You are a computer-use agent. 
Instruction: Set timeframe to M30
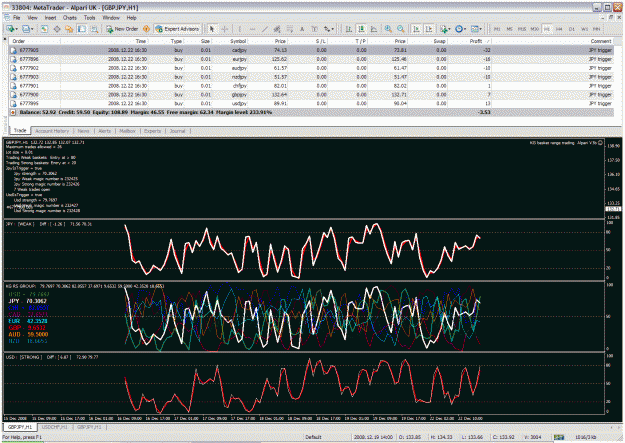[535, 29]
